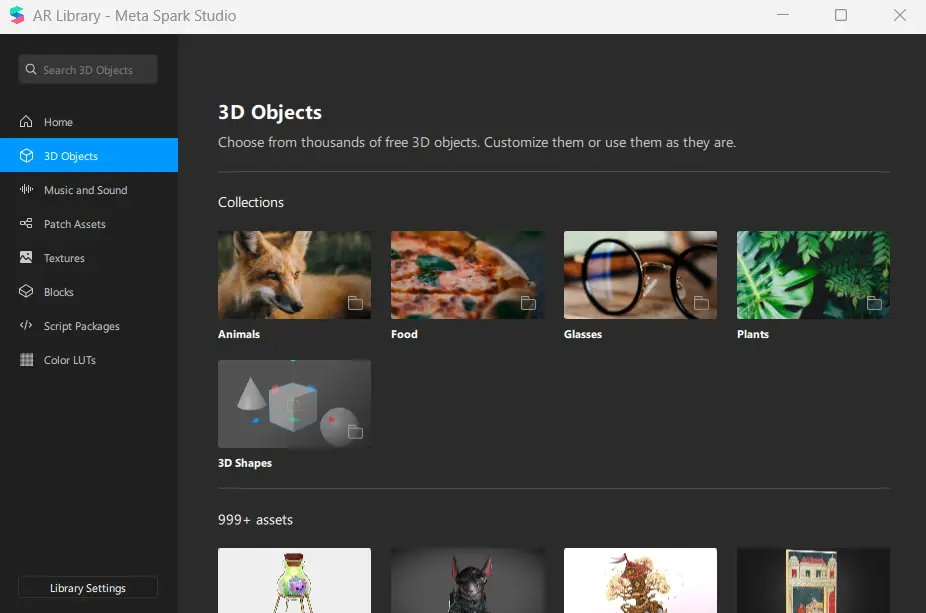Open the 3D Shapes collection

(294, 403)
